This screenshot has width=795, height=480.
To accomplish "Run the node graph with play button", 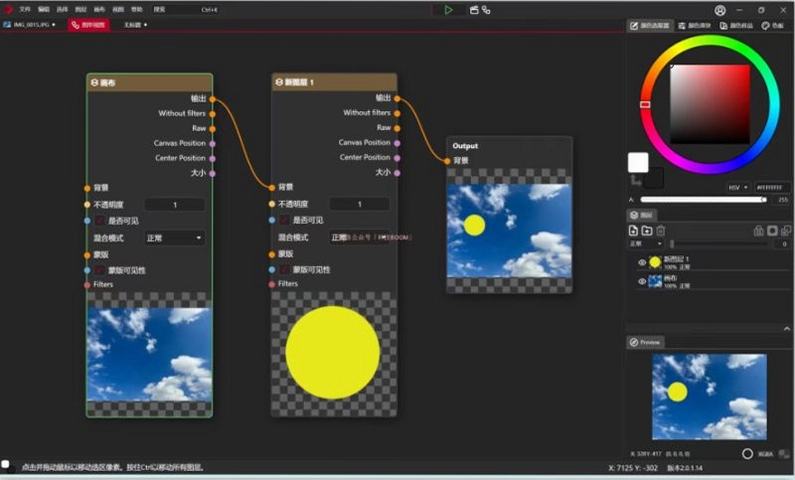I will (x=448, y=10).
